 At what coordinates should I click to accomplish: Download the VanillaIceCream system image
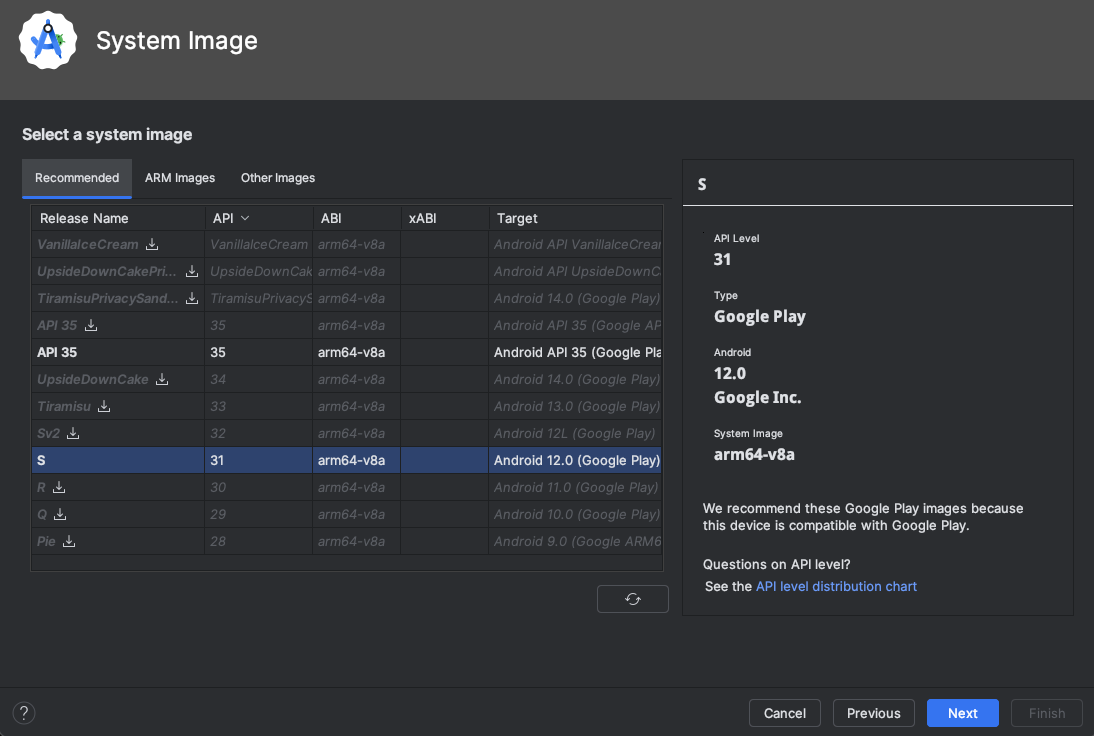[152, 244]
